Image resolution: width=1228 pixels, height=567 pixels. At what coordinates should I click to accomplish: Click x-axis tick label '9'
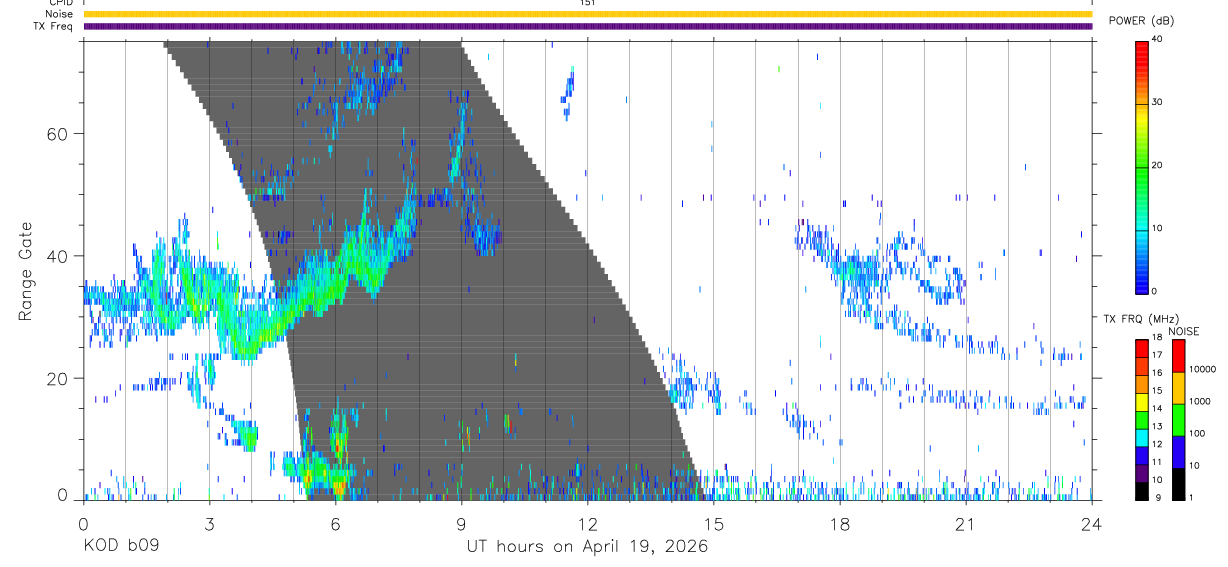461,523
